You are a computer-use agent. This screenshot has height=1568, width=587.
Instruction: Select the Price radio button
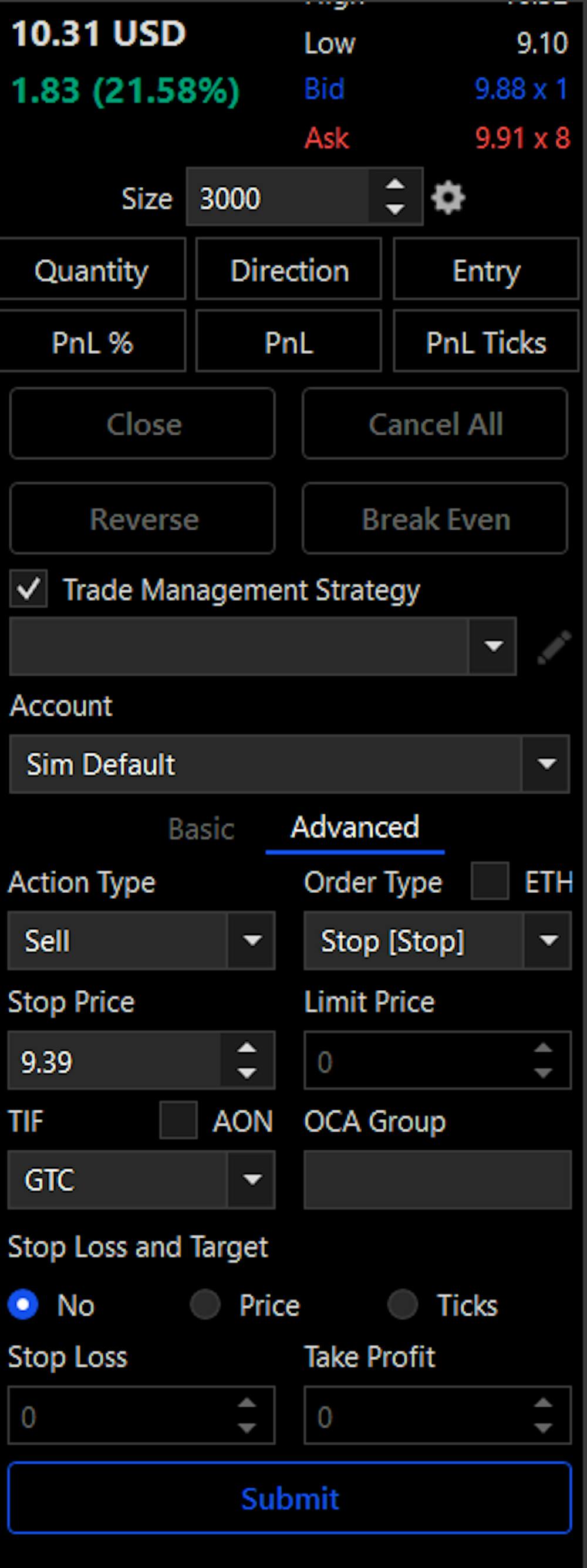(205, 1305)
